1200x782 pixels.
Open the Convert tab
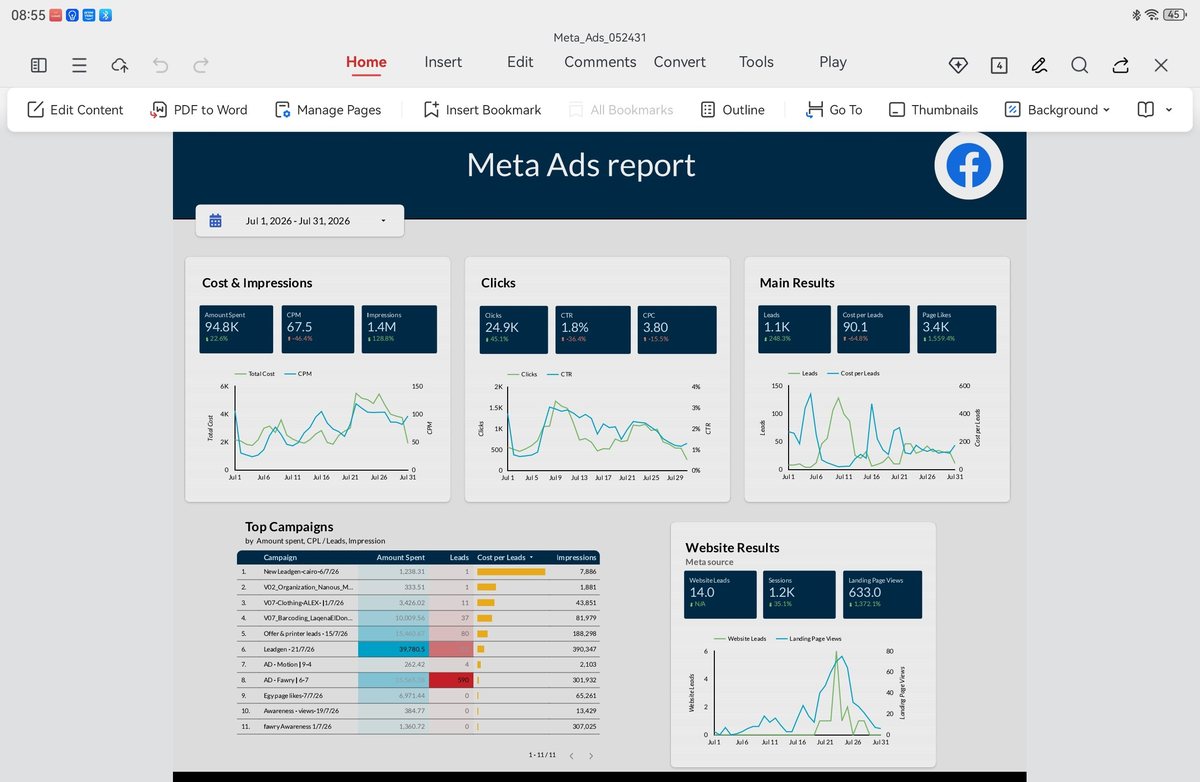[x=680, y=62]
